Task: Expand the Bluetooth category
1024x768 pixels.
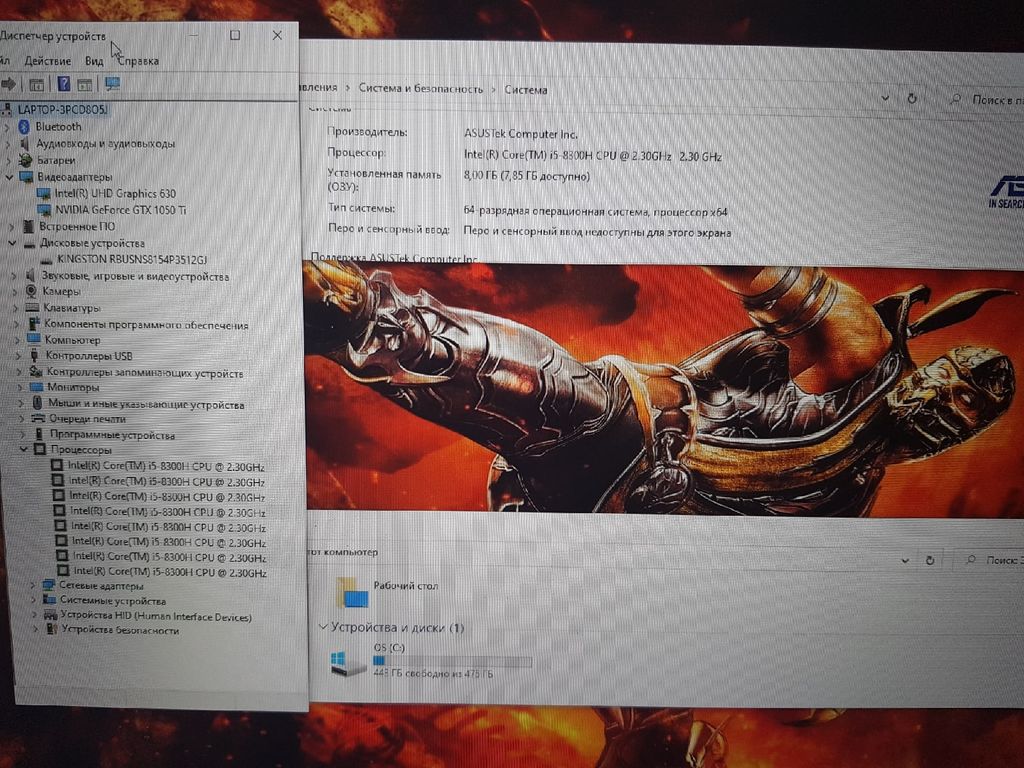Action: coord(9,127)
